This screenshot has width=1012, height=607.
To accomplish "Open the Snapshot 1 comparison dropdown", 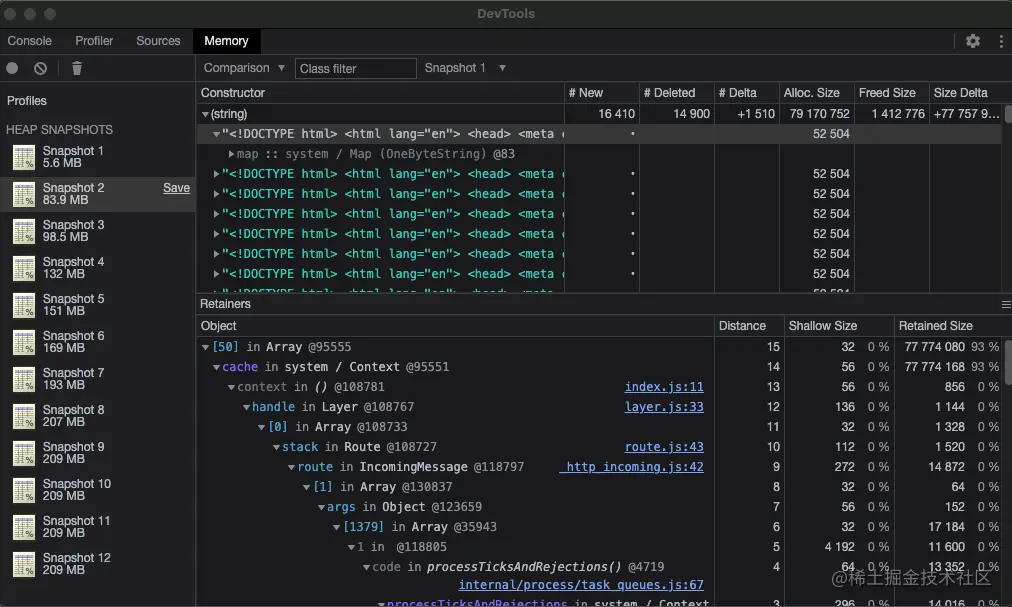I will (x=465, y=68).
